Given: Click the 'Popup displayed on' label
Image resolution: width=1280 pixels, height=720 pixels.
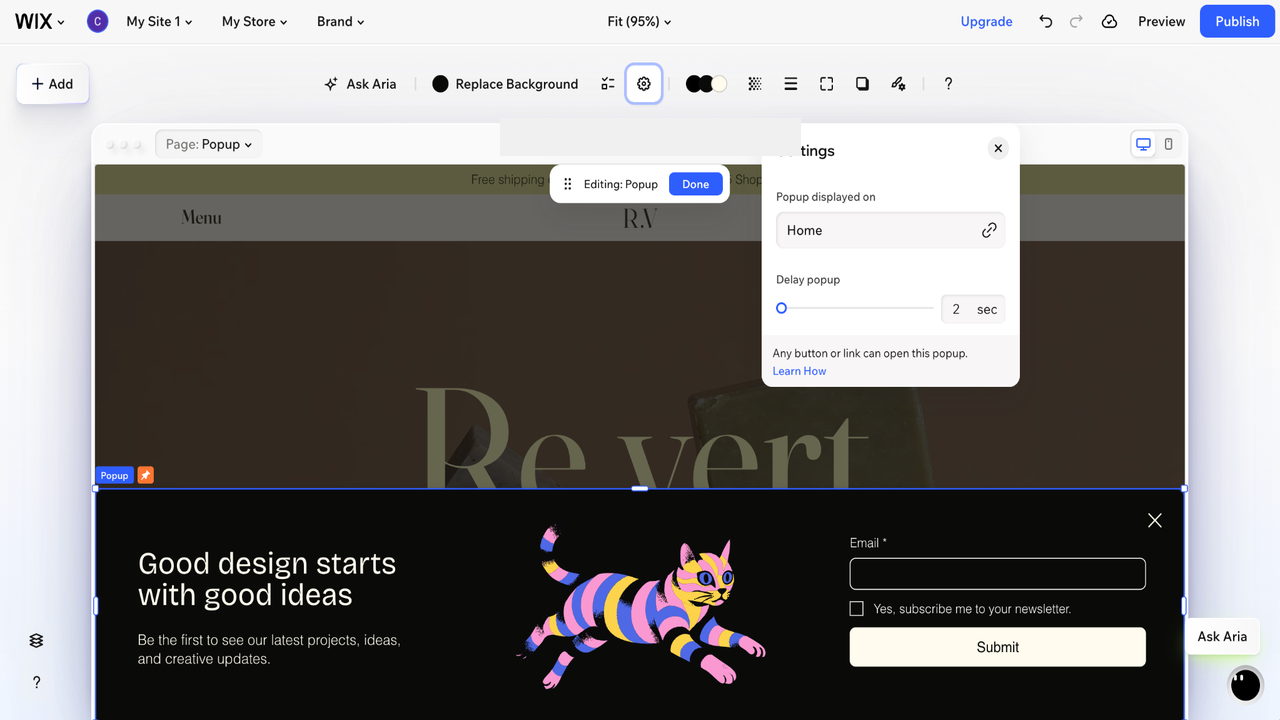Looking at the screenshot, I should tap(826, 197).
